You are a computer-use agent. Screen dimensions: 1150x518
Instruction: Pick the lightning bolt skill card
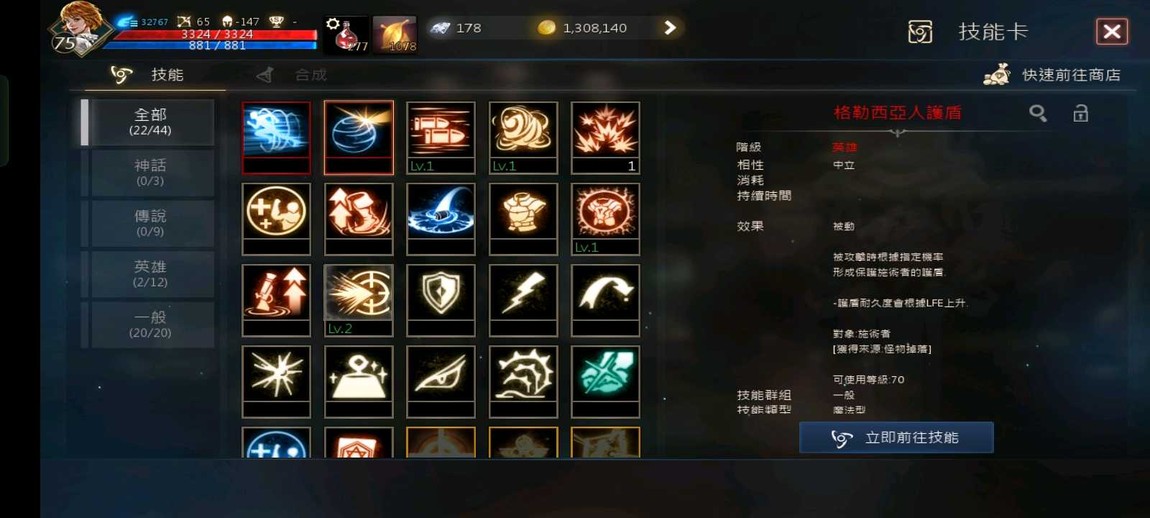[523, 300]
